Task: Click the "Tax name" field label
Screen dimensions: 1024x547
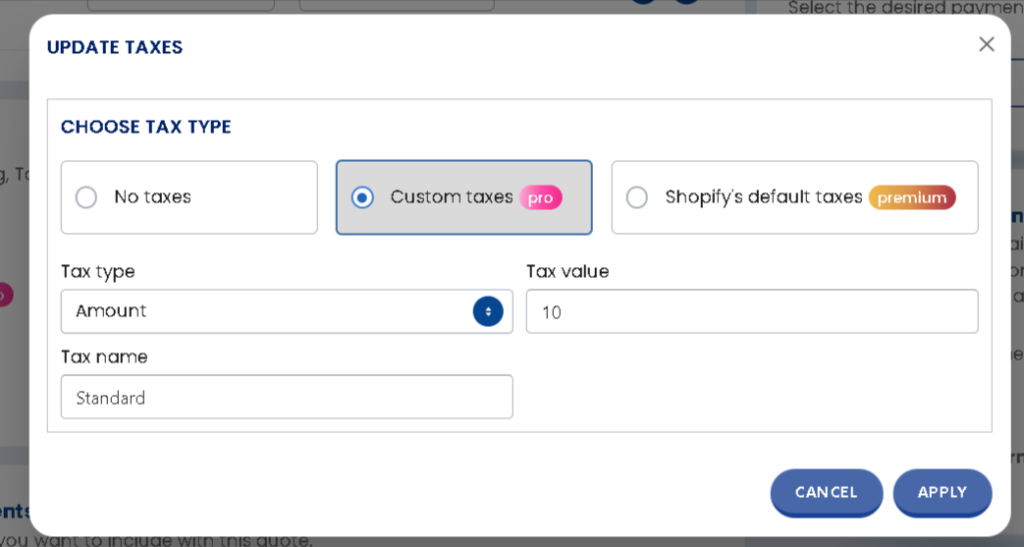Action: 104,357
